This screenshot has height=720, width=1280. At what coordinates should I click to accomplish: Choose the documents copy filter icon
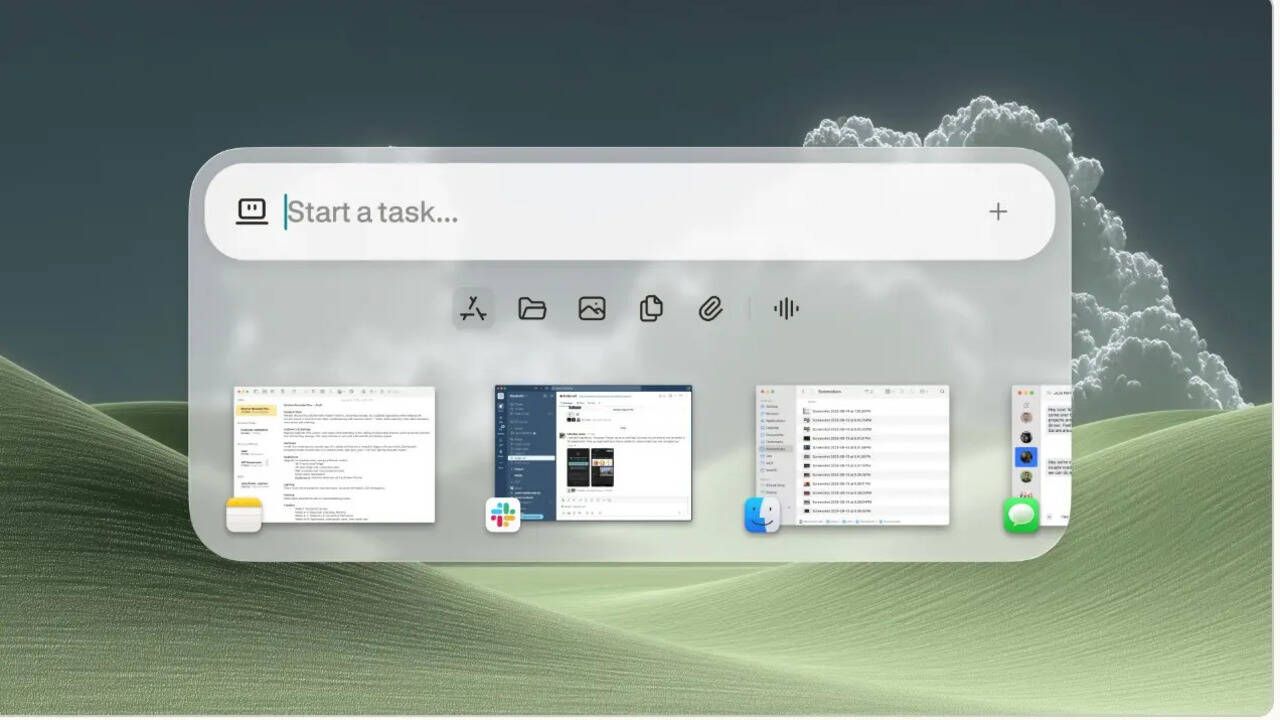click(651, 309)
